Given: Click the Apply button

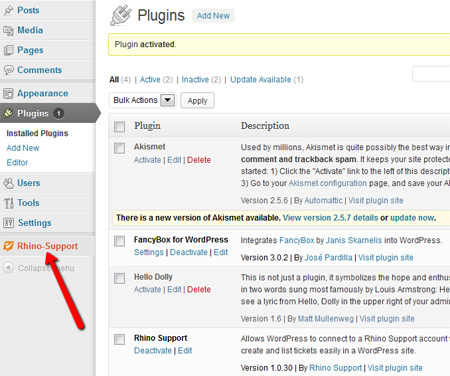Looking at the screenshot, I should (197, 101).
